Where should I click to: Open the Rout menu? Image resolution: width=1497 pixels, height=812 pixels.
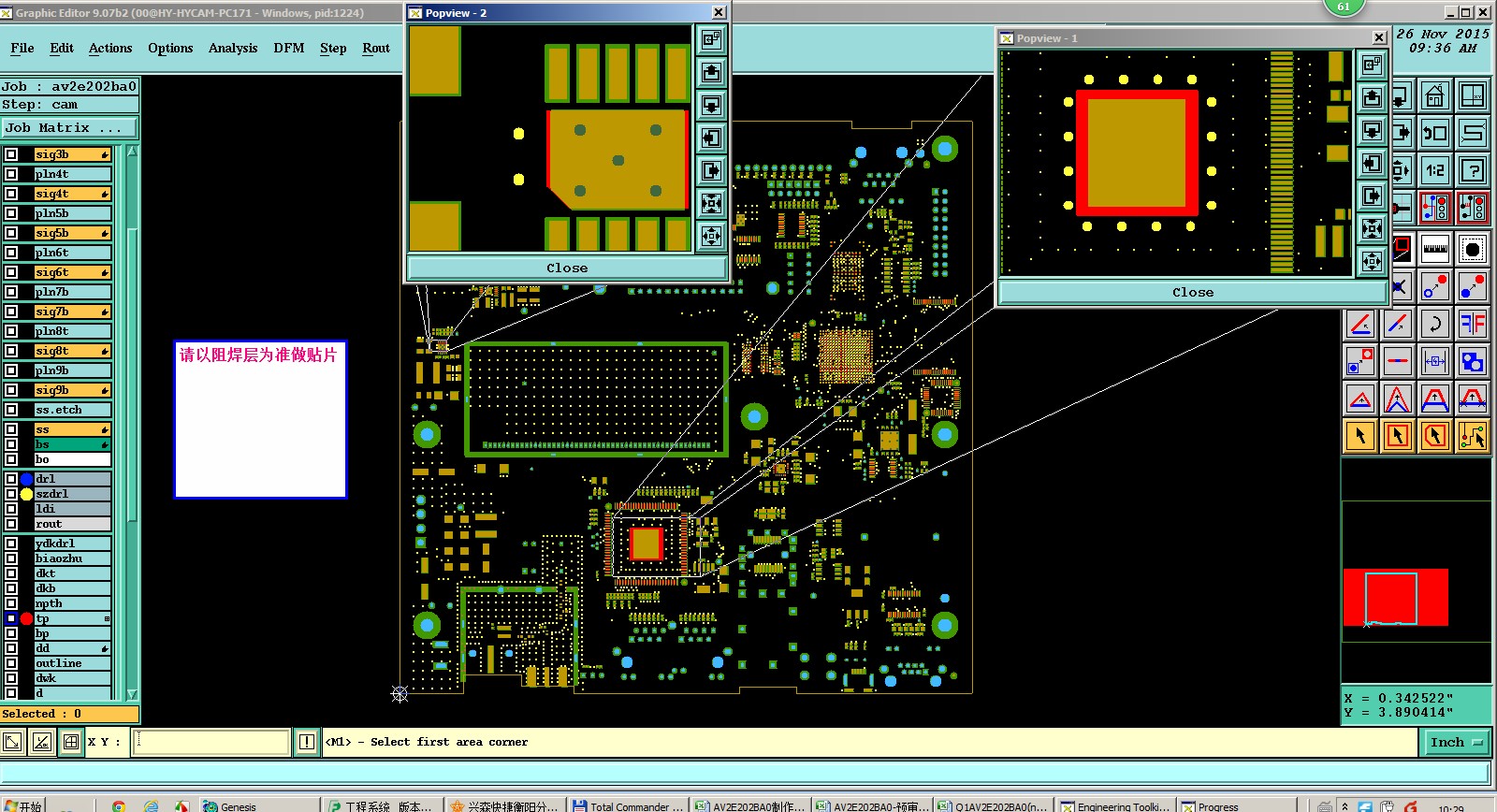[376, 48]
